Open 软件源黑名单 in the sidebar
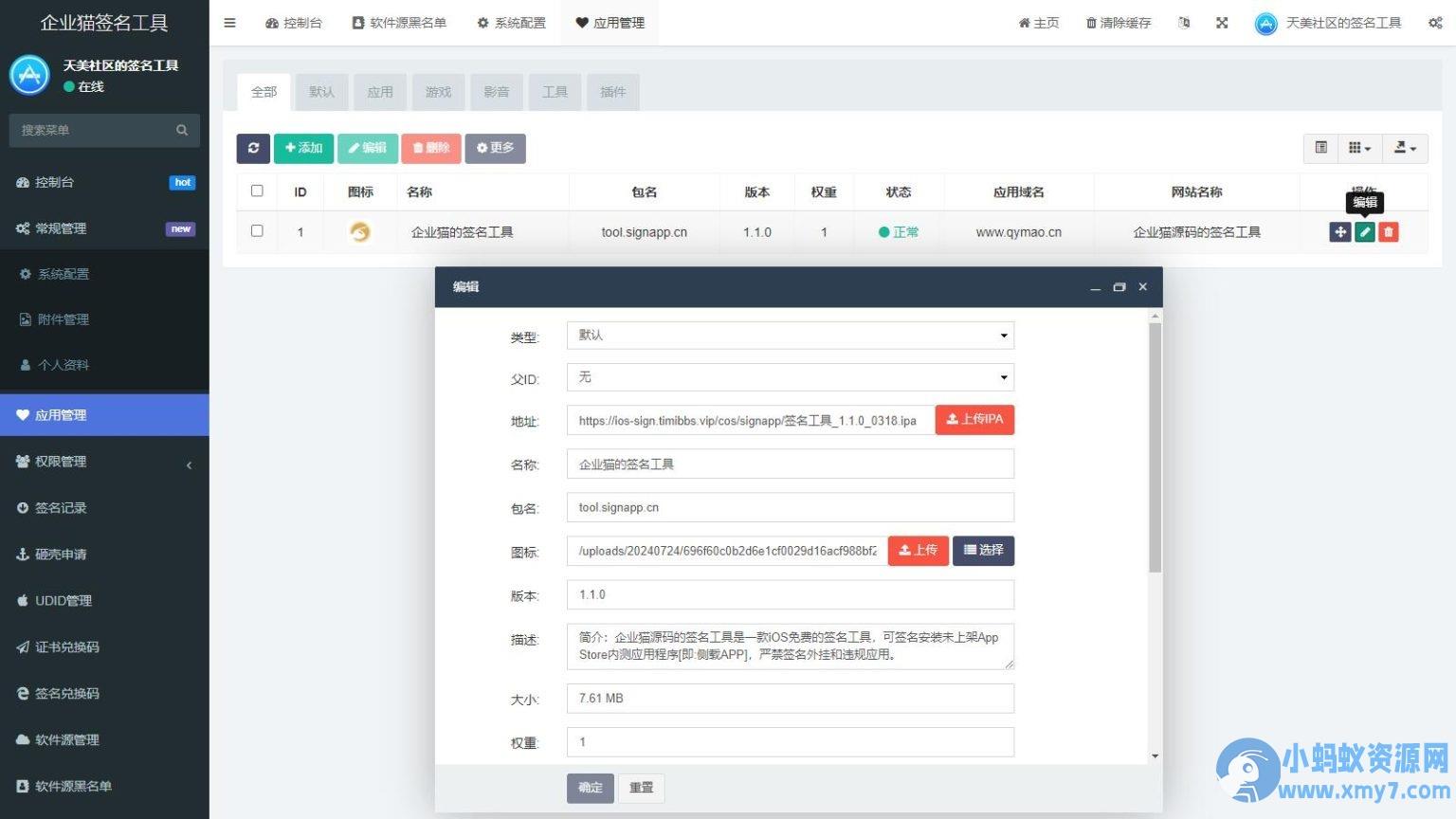1456x819 pixels. click(x=104, y=787)
